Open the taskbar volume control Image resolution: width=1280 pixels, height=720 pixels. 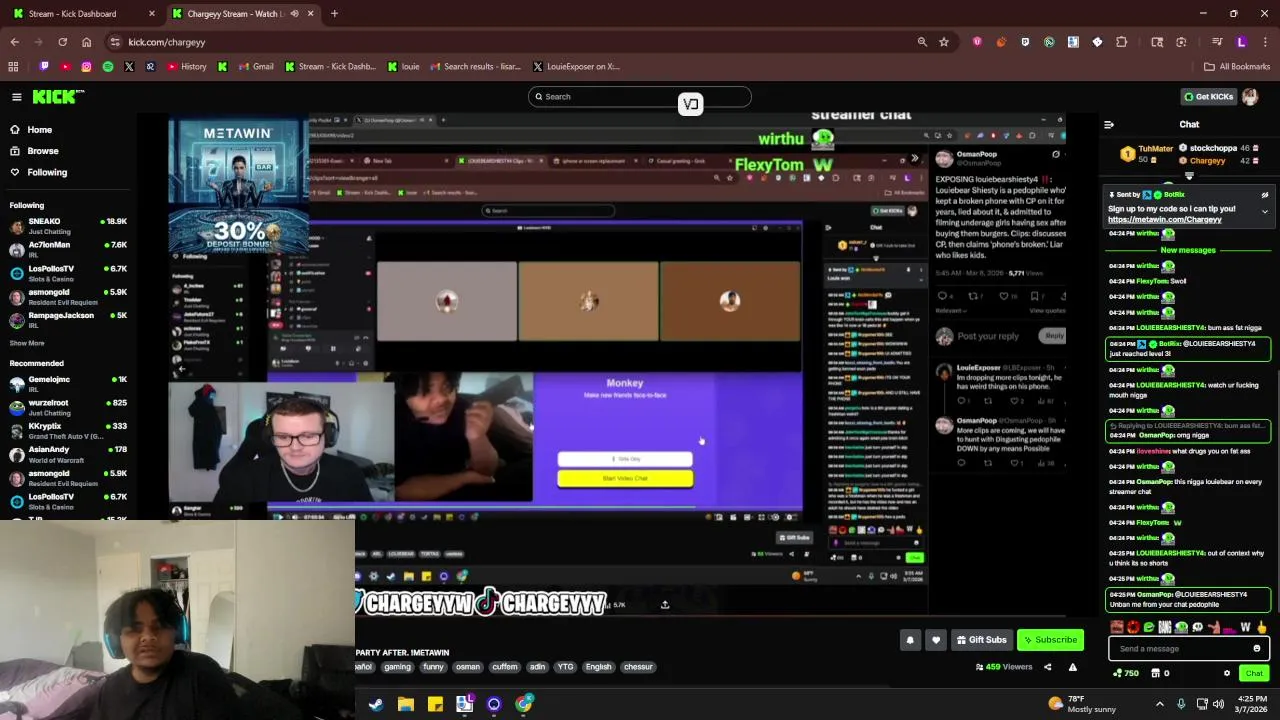pyautogui.click(x=1218, y=704)
